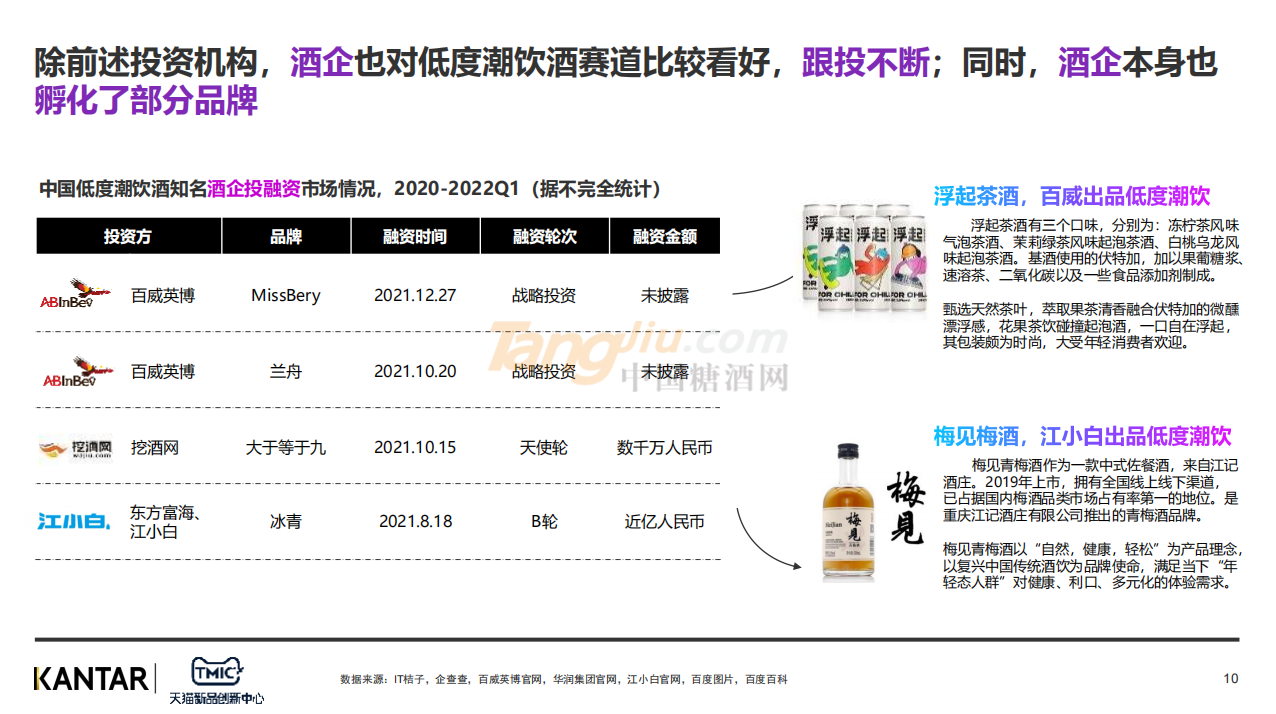Click 未披露 in the MissBery row
Screen dimensions: 1276x714
[665, 295]
